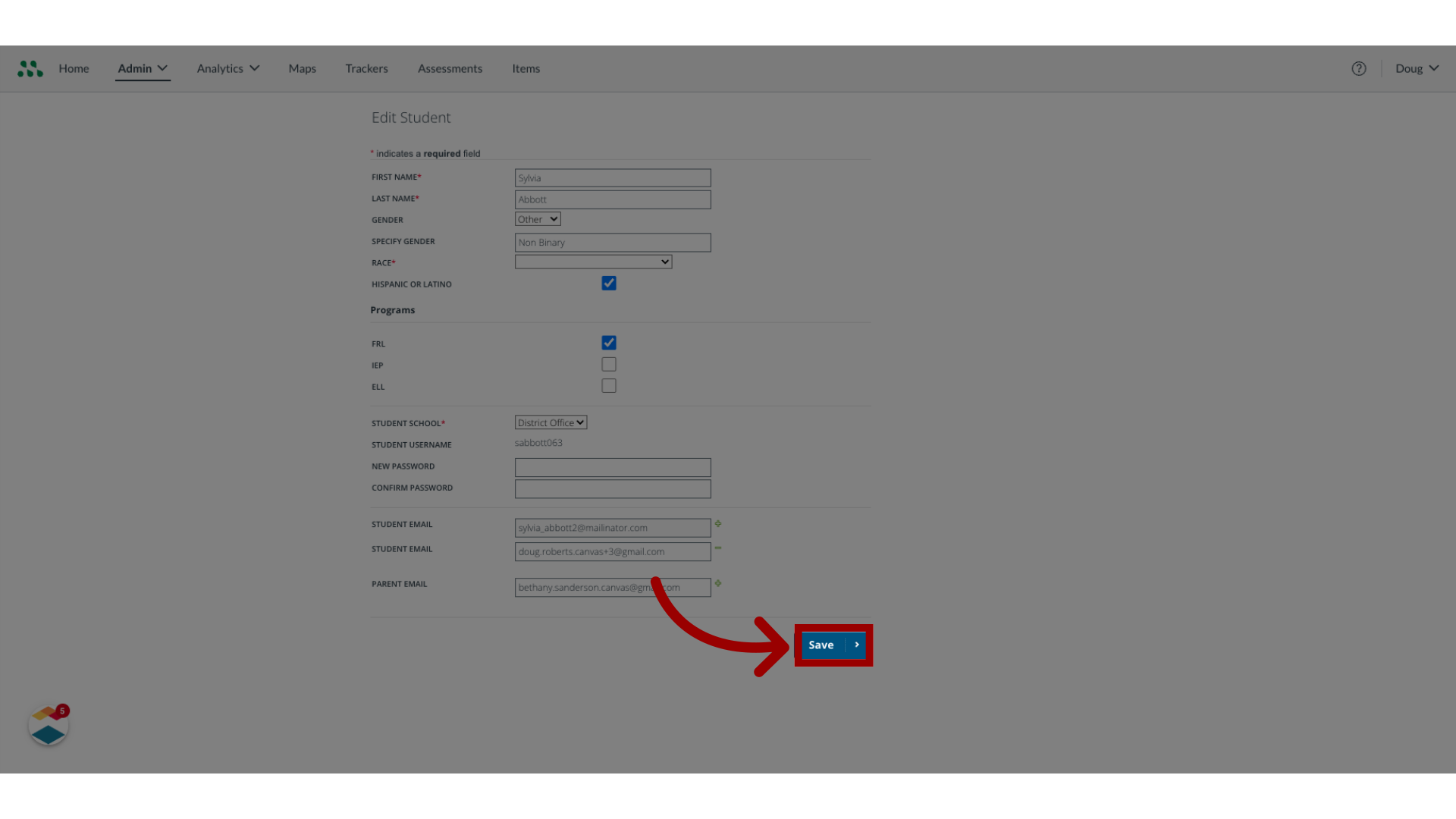Click the Save button
This screenshot has height=819, width=1456.
click(833, 645)
